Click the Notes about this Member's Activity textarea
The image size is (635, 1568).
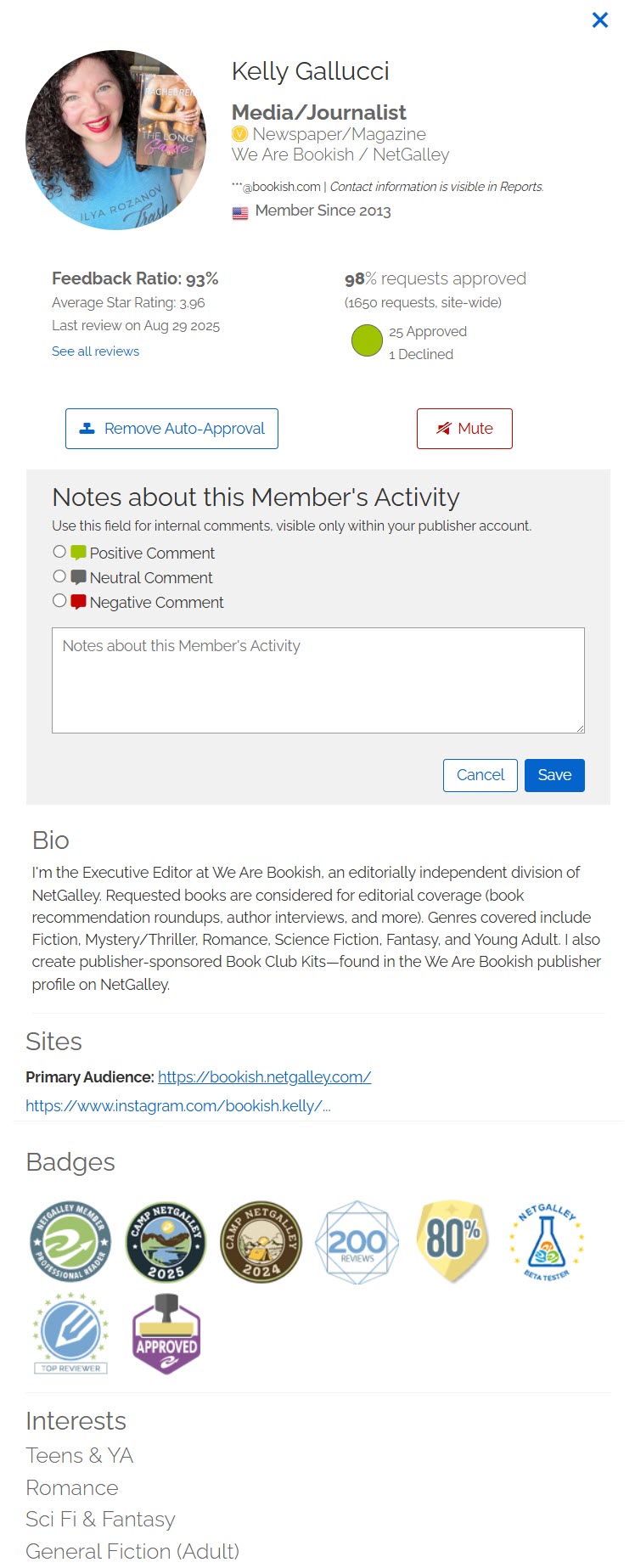pos(318,680)
